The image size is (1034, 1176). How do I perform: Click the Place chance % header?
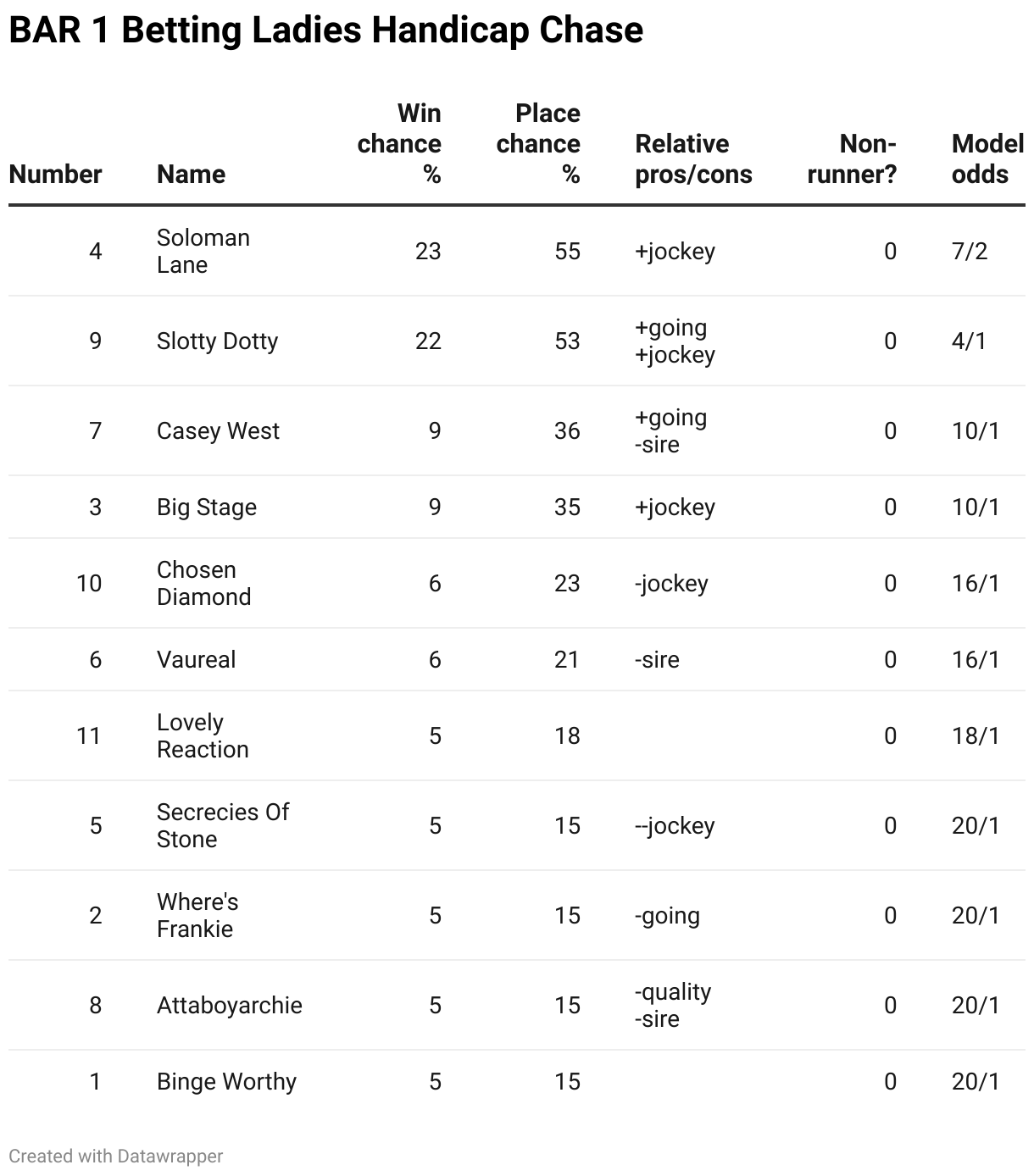[538, 143]
